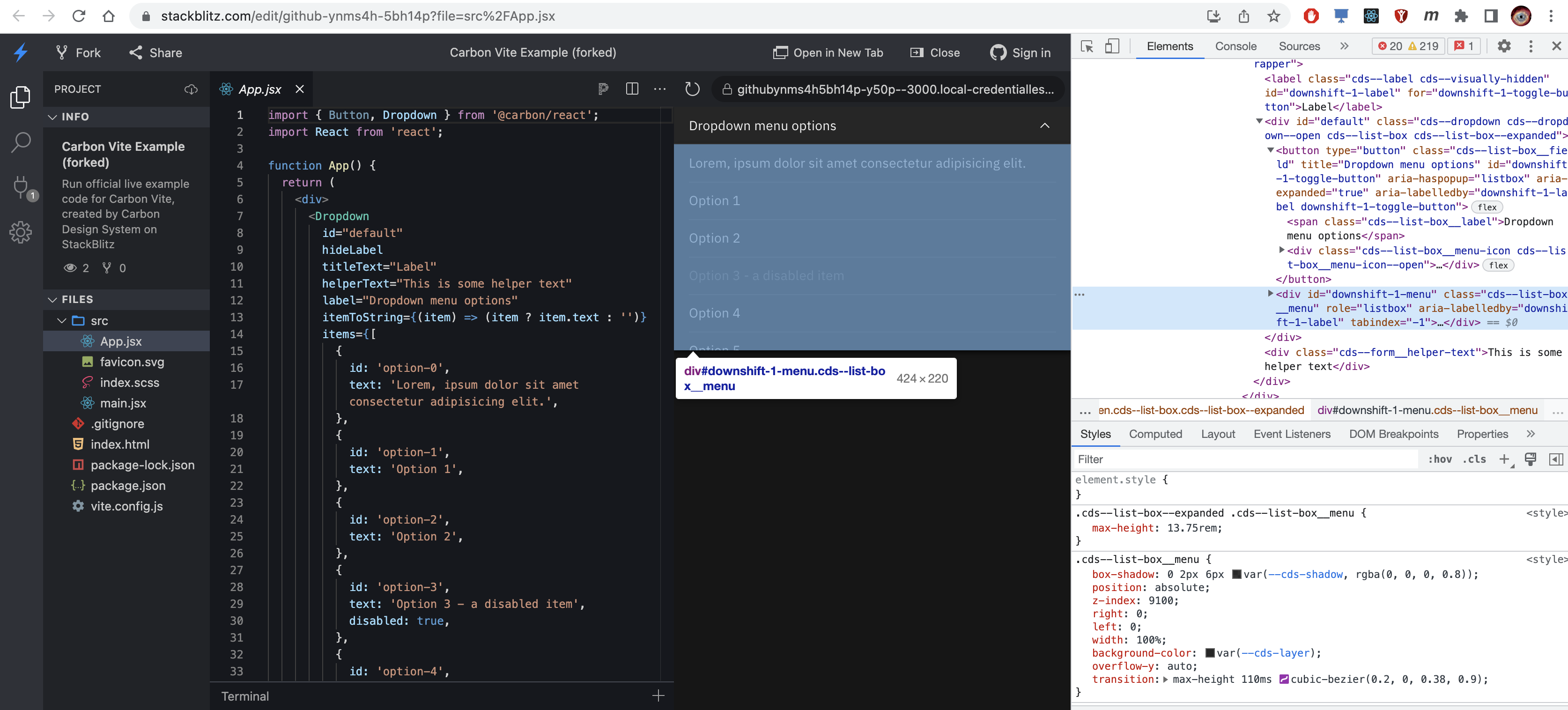This screenshot has width=1568, height=710.
Task: Toggle the .cls class editor
Action: tap(1474, 459)
